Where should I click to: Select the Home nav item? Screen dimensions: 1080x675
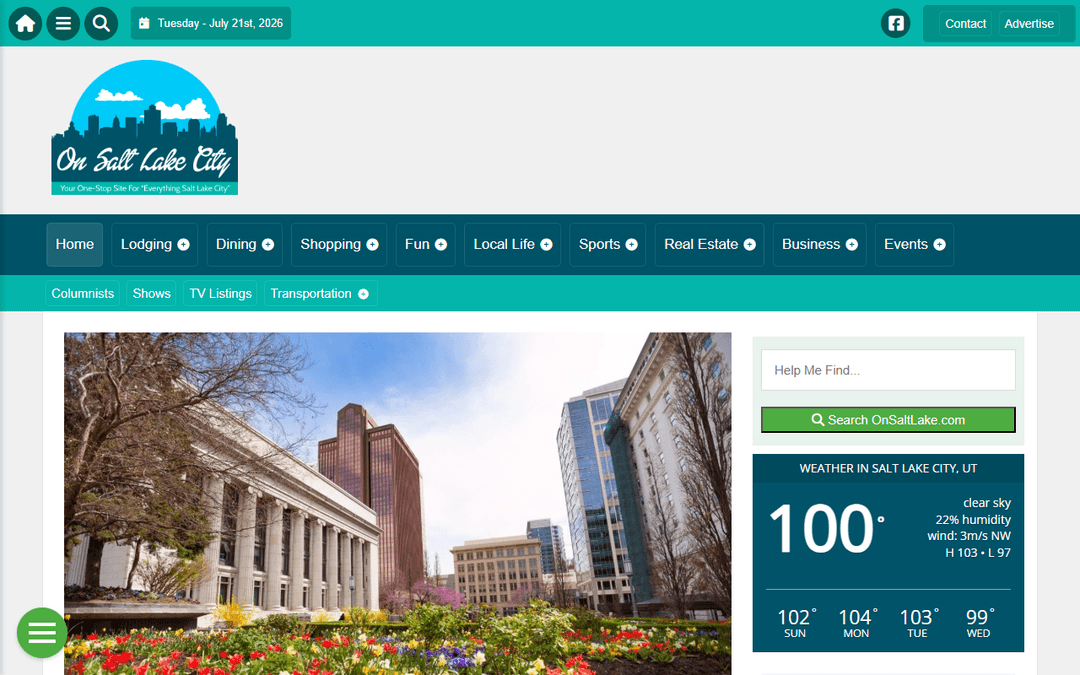(x=74, y=245)
